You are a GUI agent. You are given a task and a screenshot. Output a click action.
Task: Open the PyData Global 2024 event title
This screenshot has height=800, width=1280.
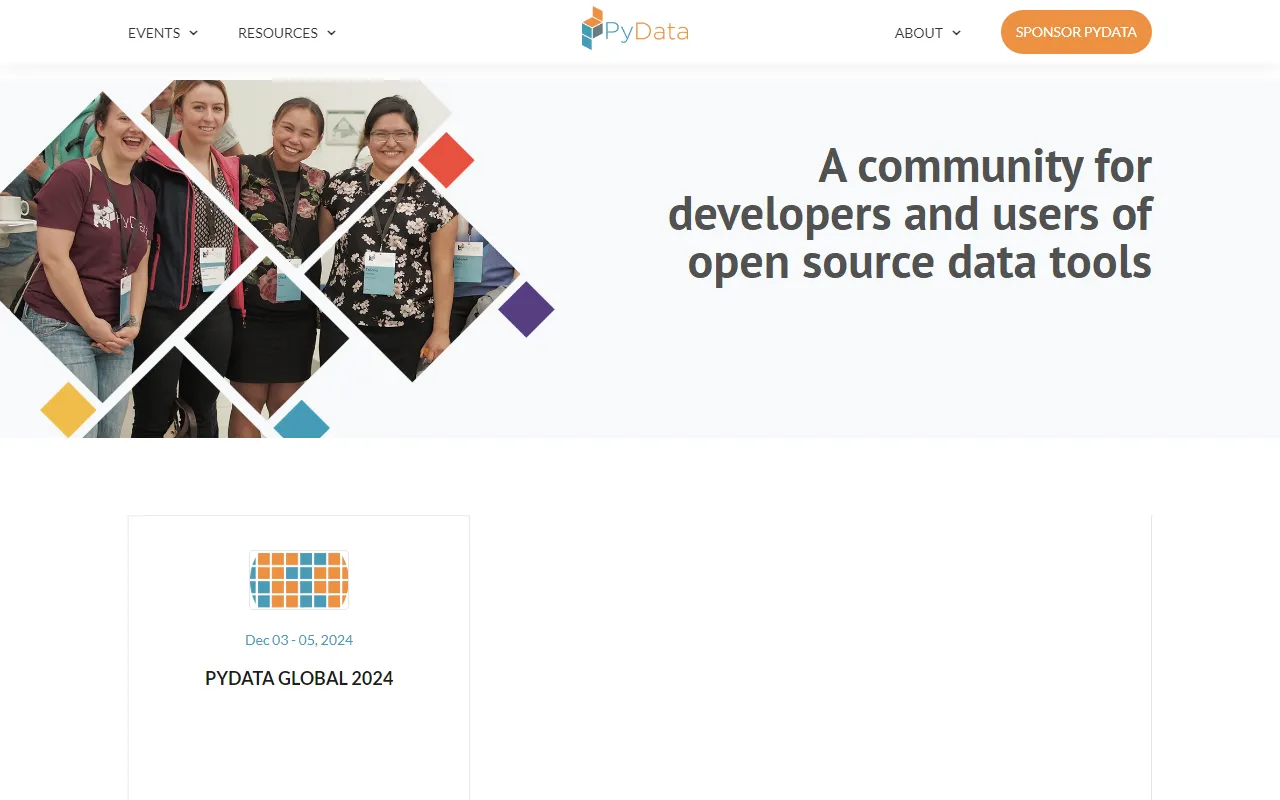[x=299, y=678]
